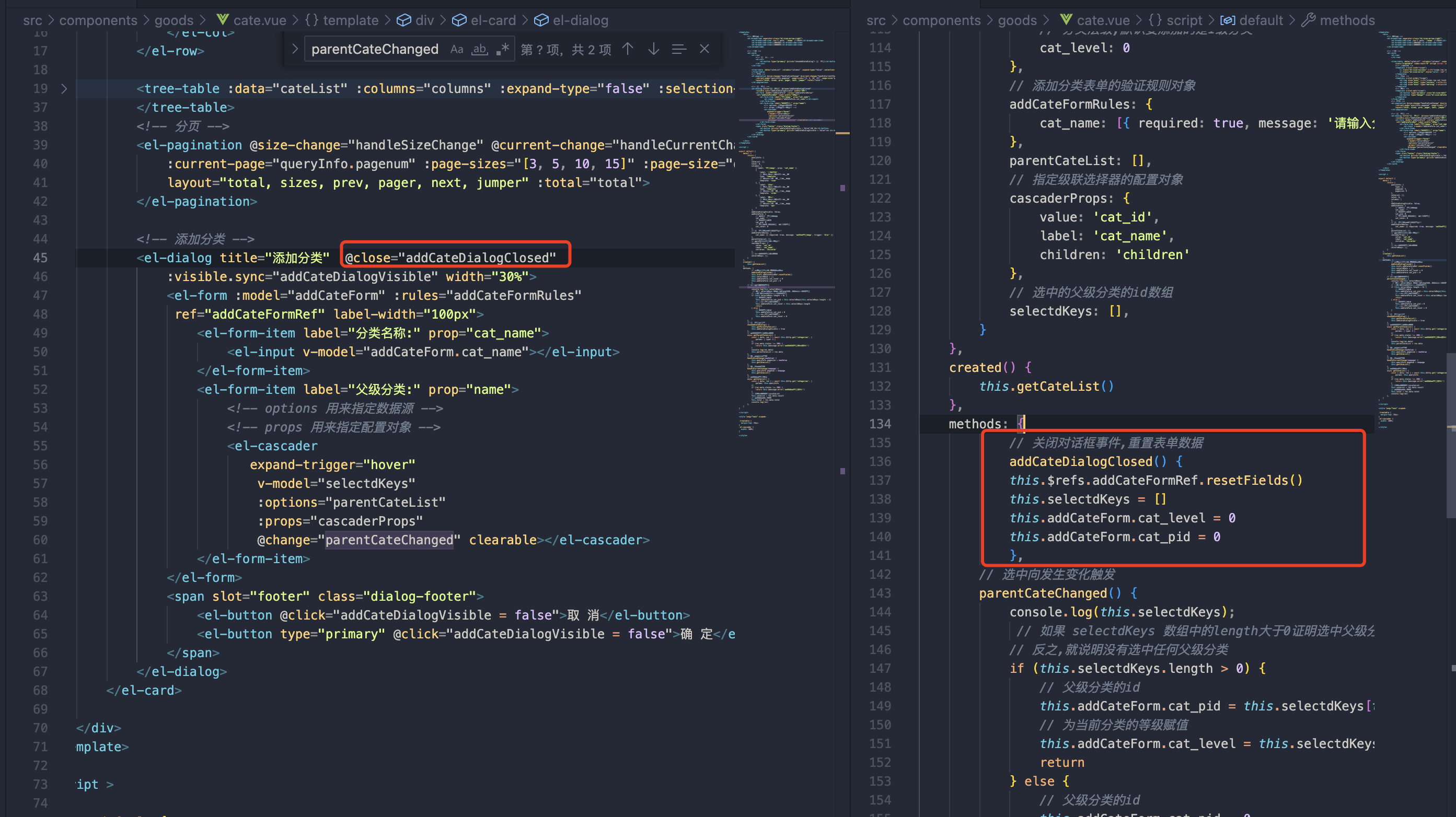
Task: Open 'components' breadcrumb in the right editor
Action: click(x=942, y=20)
